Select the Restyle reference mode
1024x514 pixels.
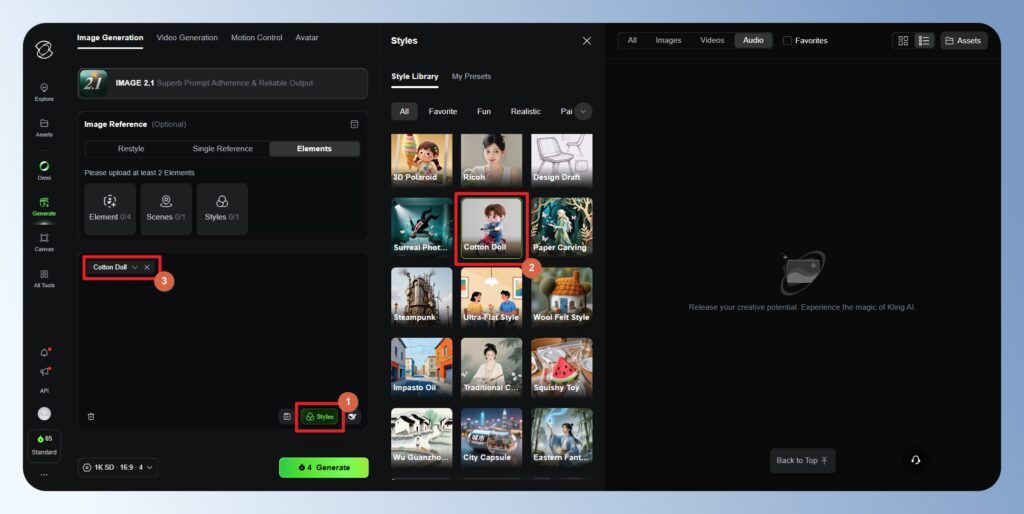131,149
